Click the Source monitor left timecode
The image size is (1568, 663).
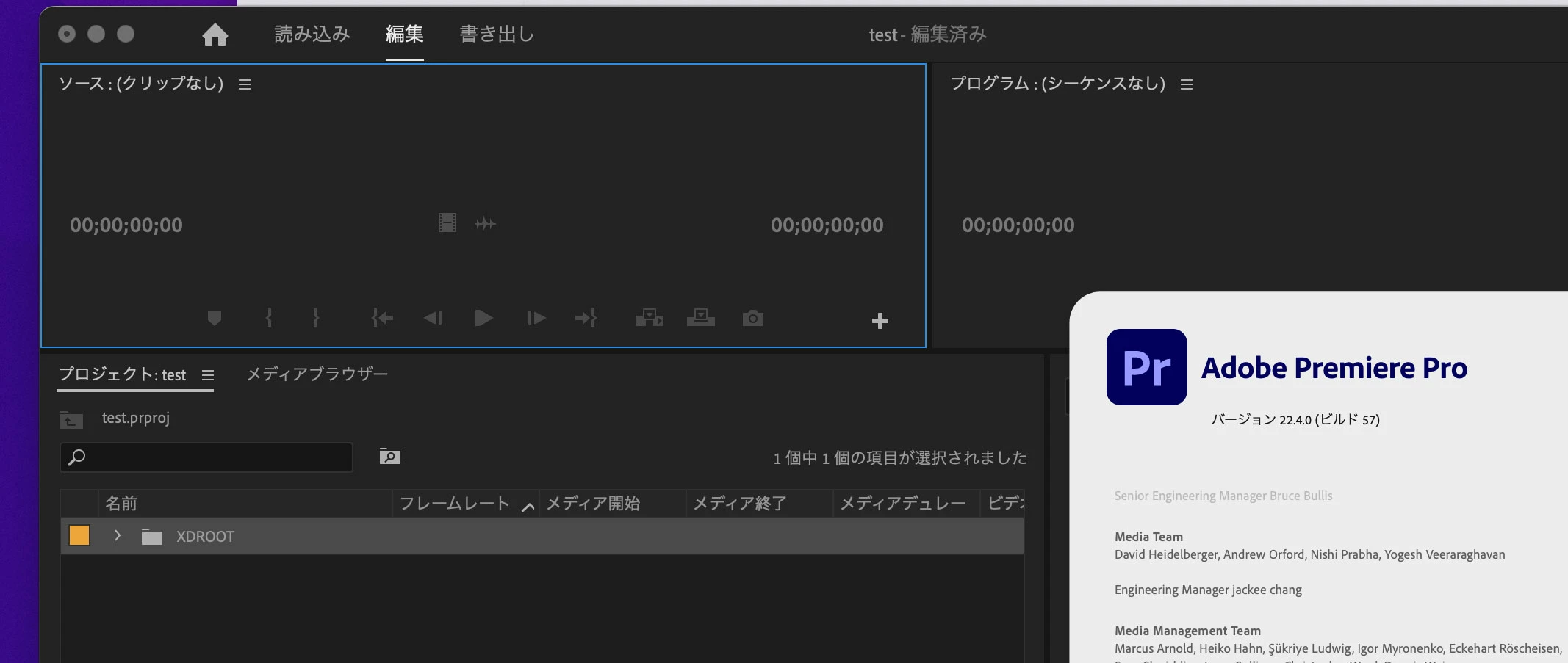pyautogui.click(x=126, y=225)
